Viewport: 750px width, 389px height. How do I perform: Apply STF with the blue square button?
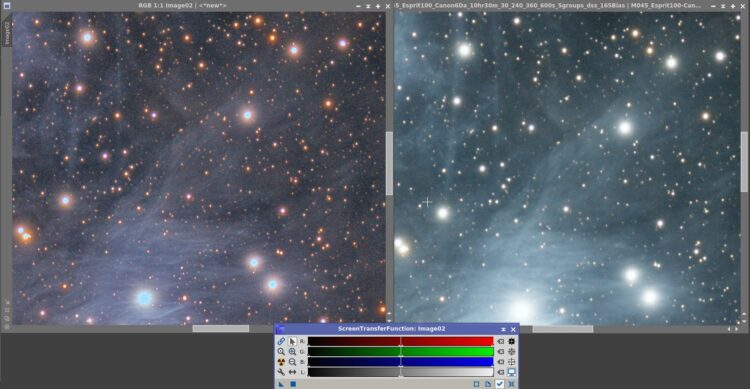(x=293, y=384)
